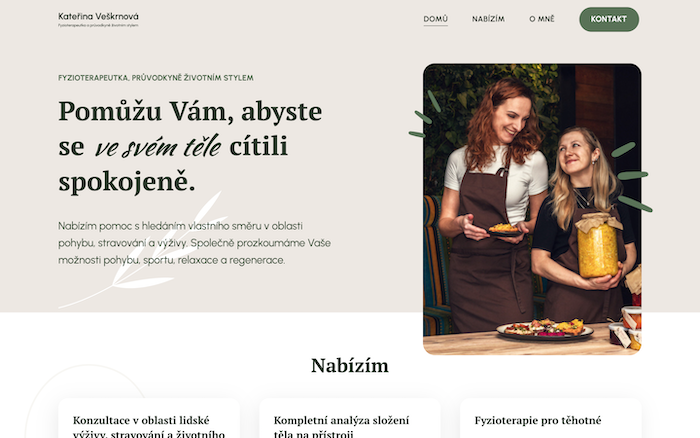Click the main headline Pomůžu Vám, abyste
The width and height of the screenshot is (700, 438).
190,111
